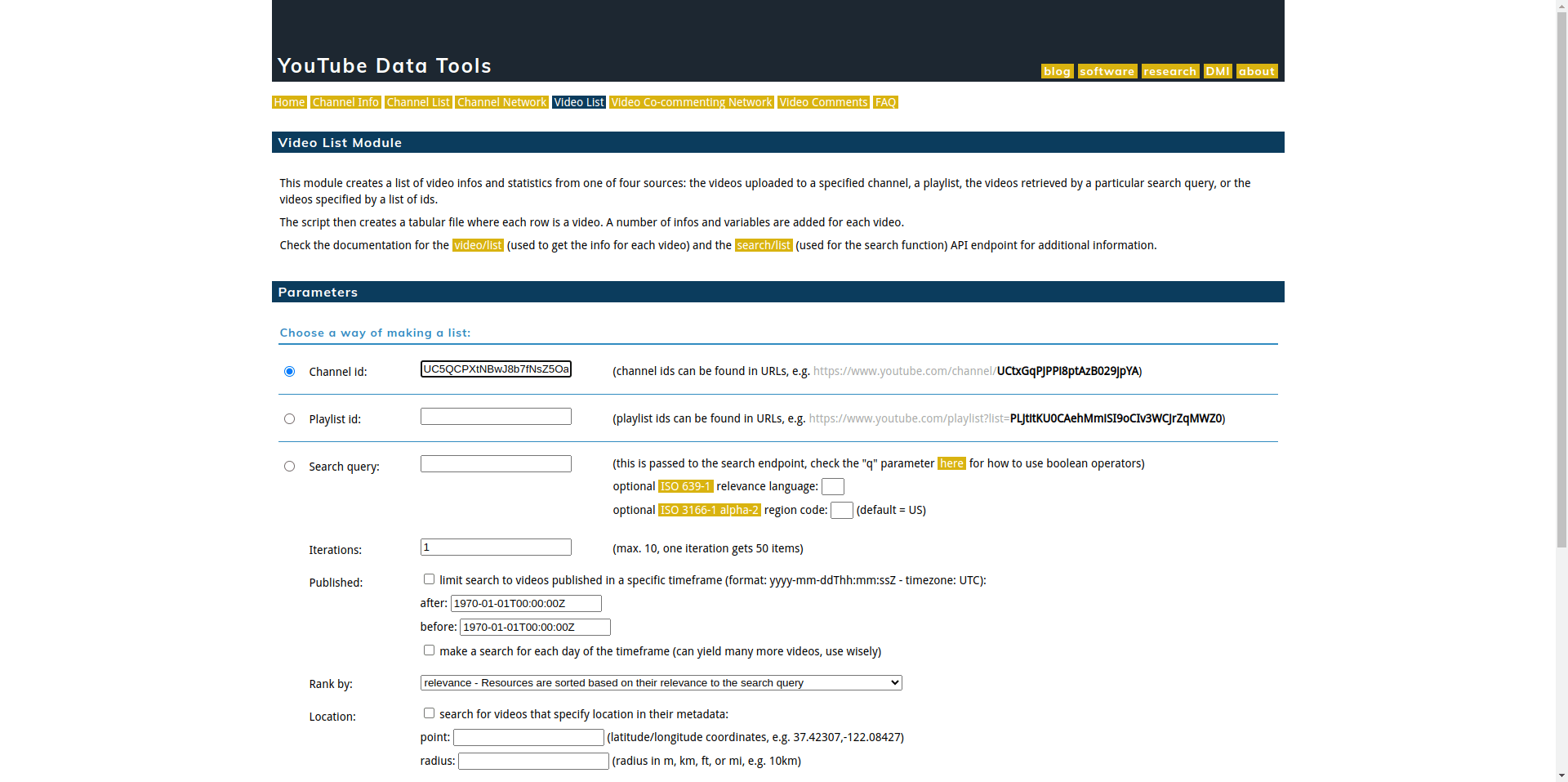Open the ISO 639-1 reference link

[x=684, y=486]
